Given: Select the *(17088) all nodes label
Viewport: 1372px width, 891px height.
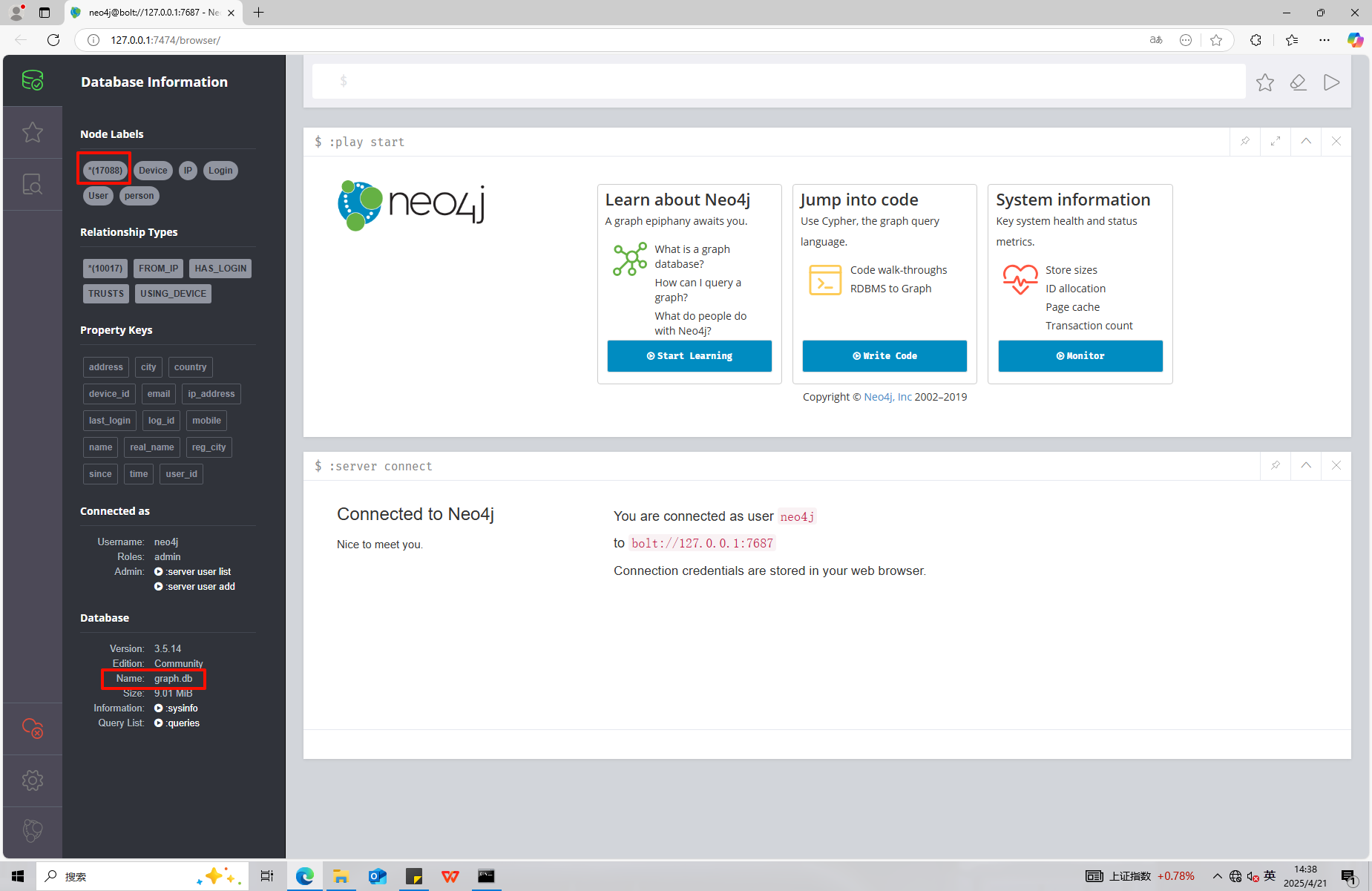Looking at the screenshot, I should pyautogui.click(x=105, y=171).
